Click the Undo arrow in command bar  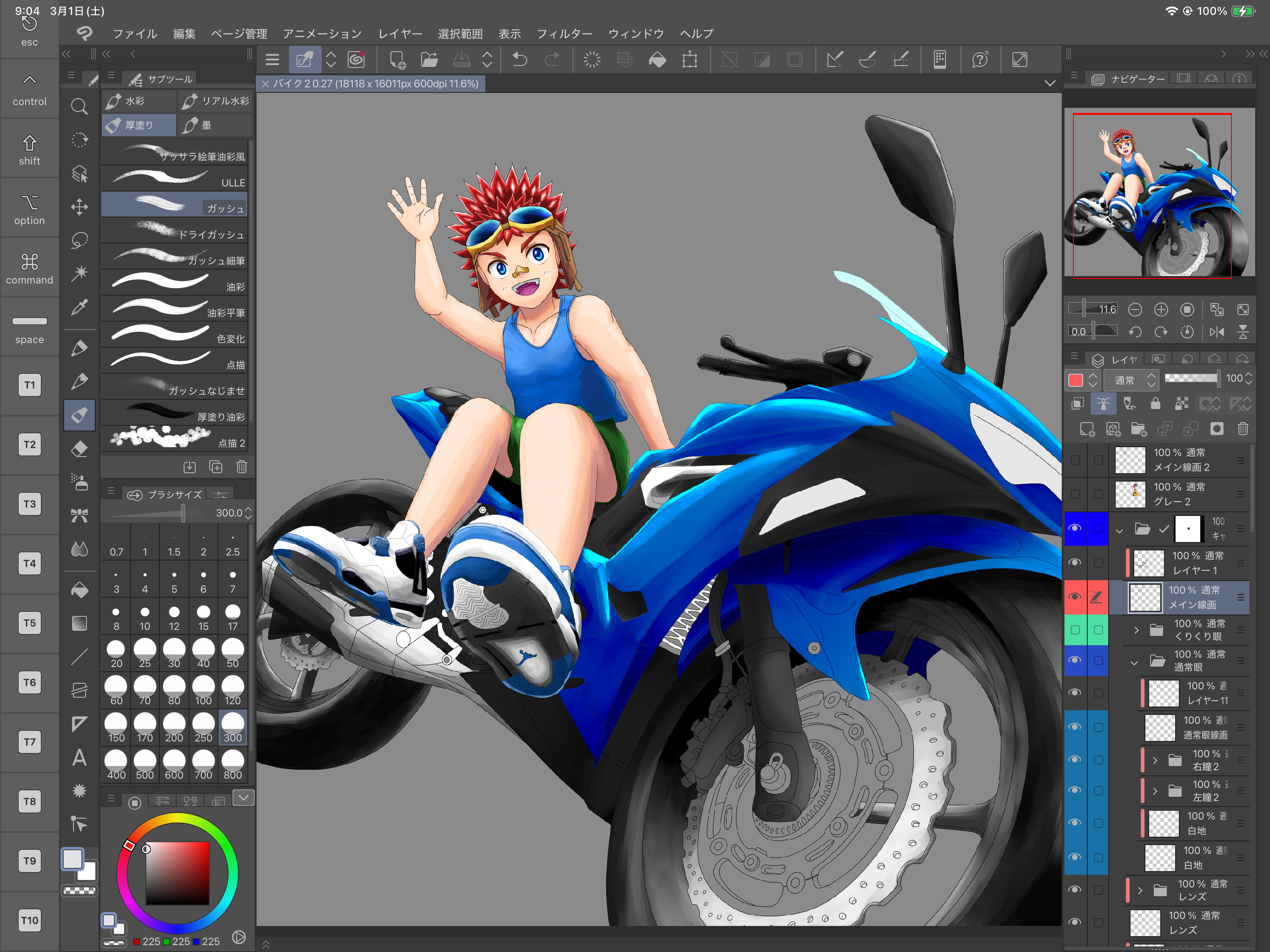coord(520,59)
